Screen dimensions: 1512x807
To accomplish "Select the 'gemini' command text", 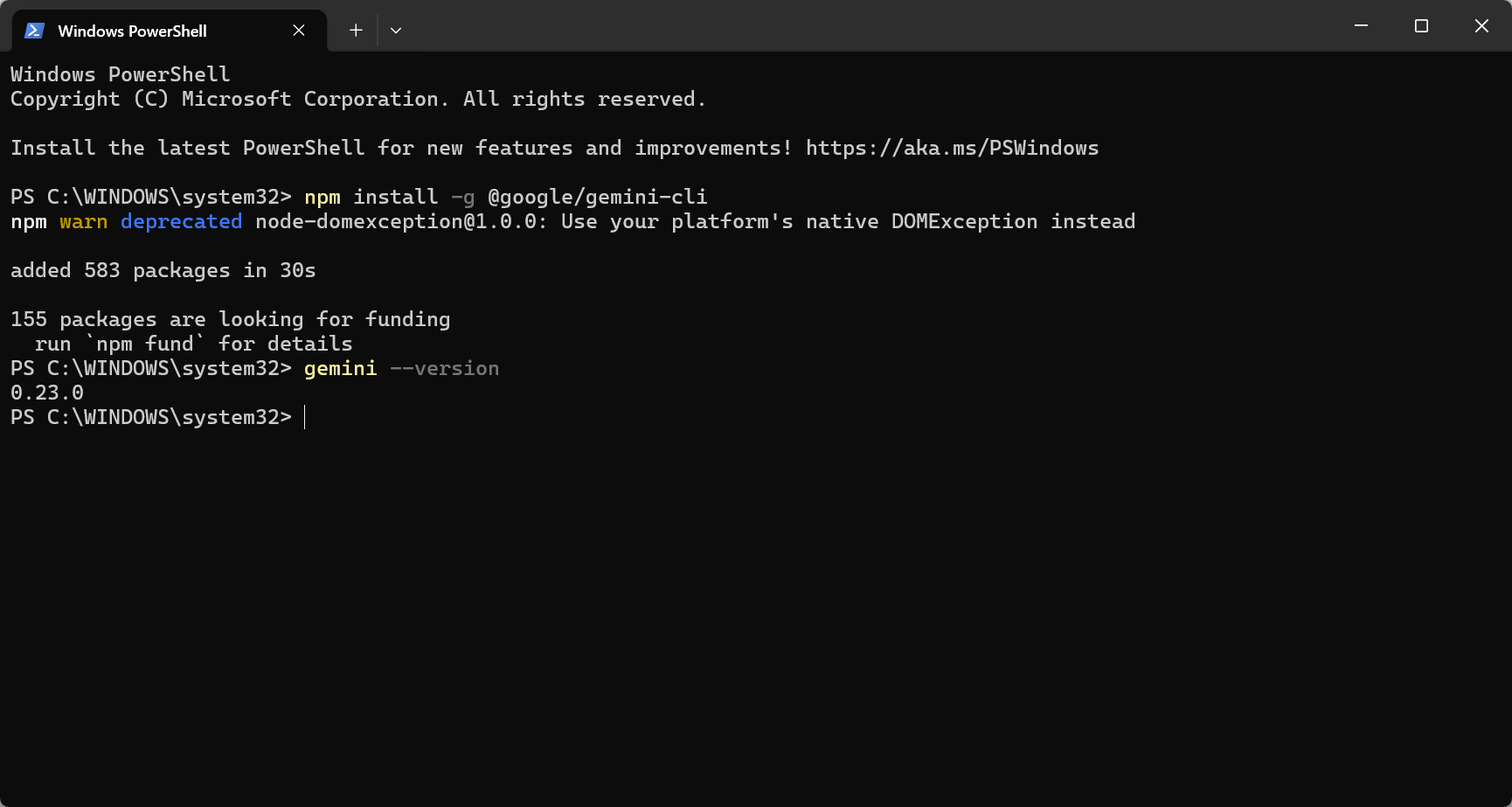I will click(x=340, y=368).
